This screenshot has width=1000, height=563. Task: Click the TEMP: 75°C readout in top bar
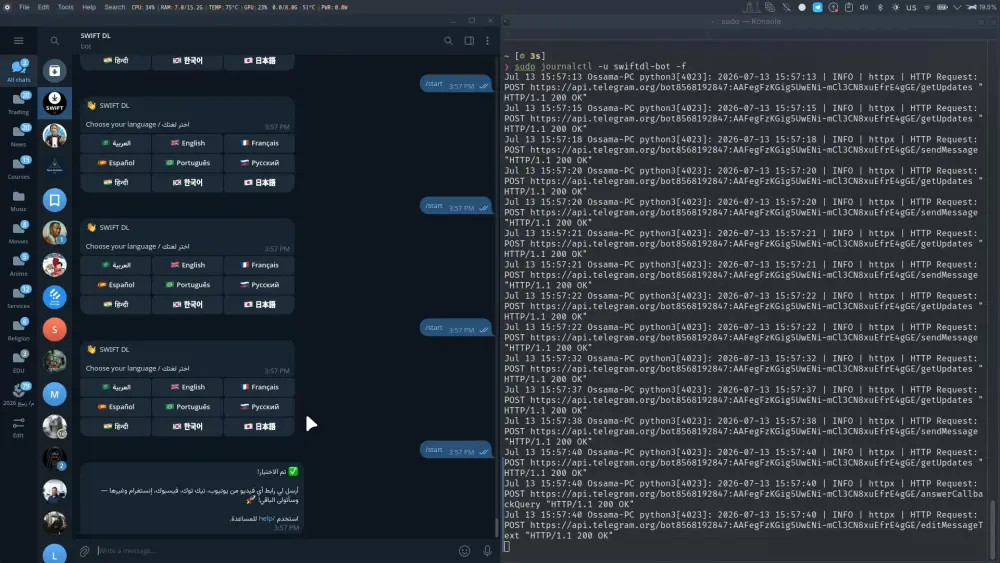[223, 7]
